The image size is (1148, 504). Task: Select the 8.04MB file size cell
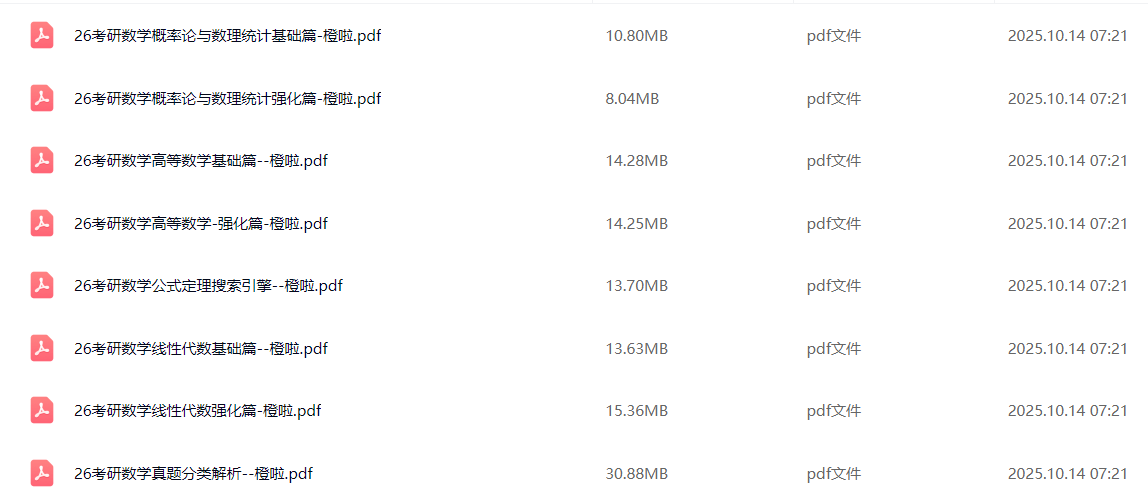tap(632, 98)
